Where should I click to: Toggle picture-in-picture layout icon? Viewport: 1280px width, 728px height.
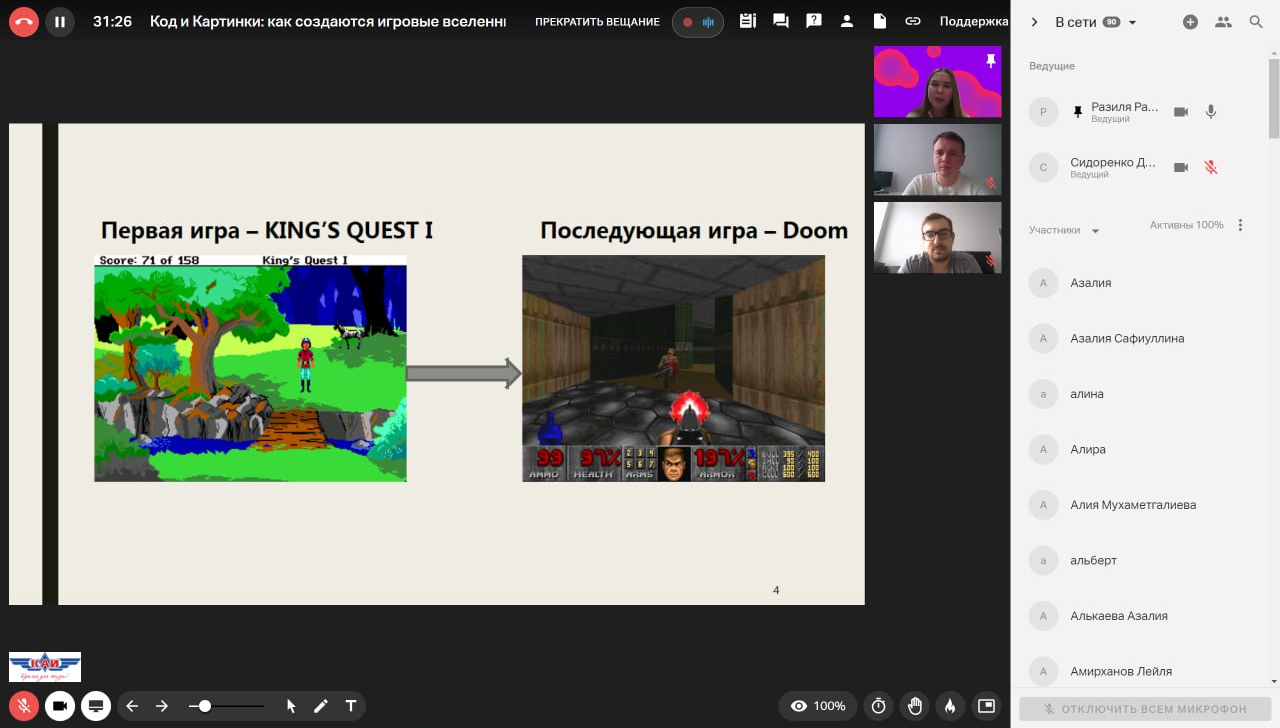986,706
